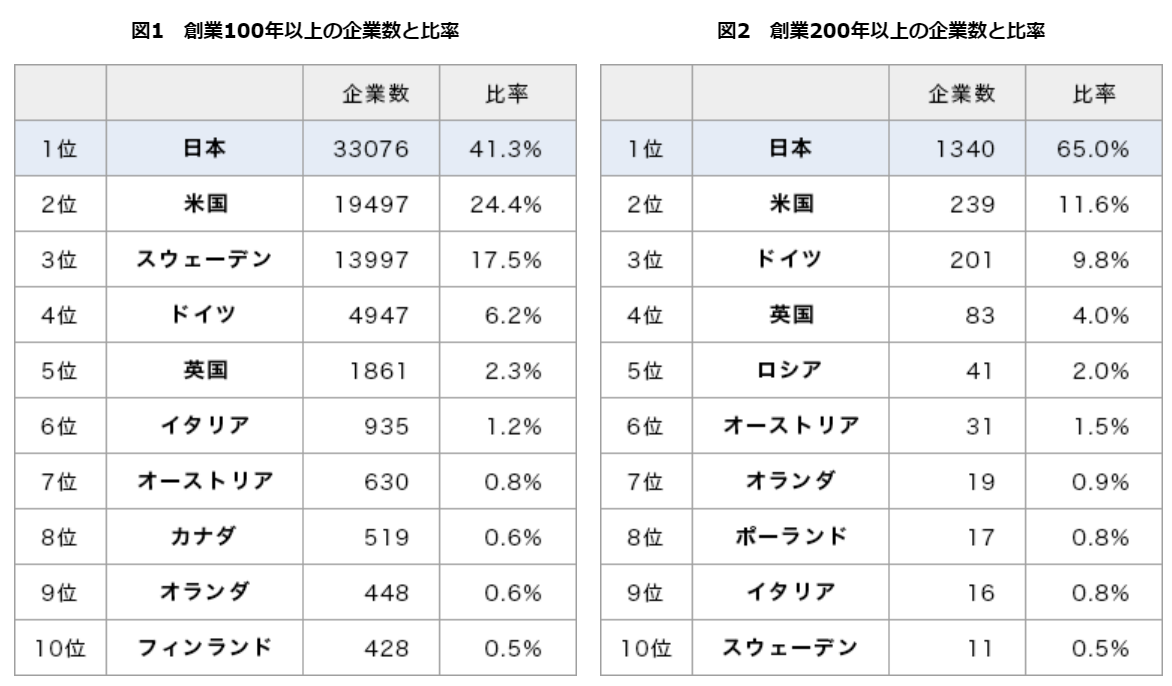Click ロシア country cell

(791, 372)
